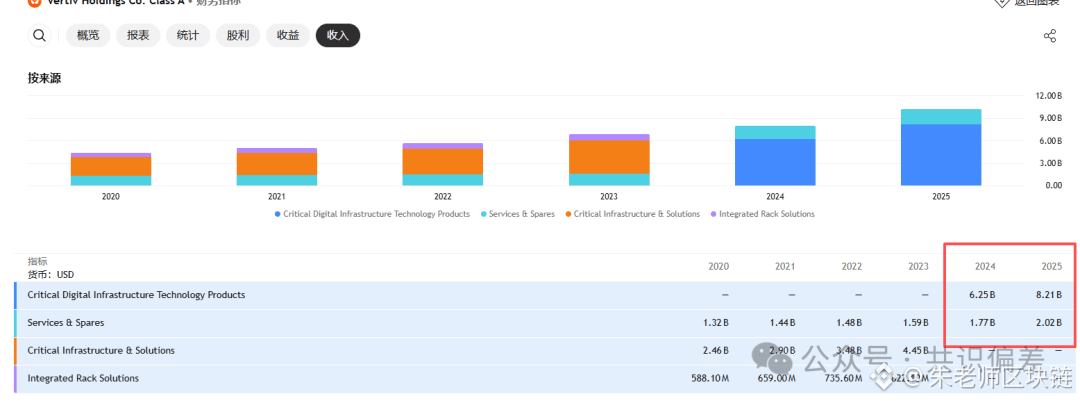Click the share icon
The image size is (1080, 403).
pos(1050,36)
